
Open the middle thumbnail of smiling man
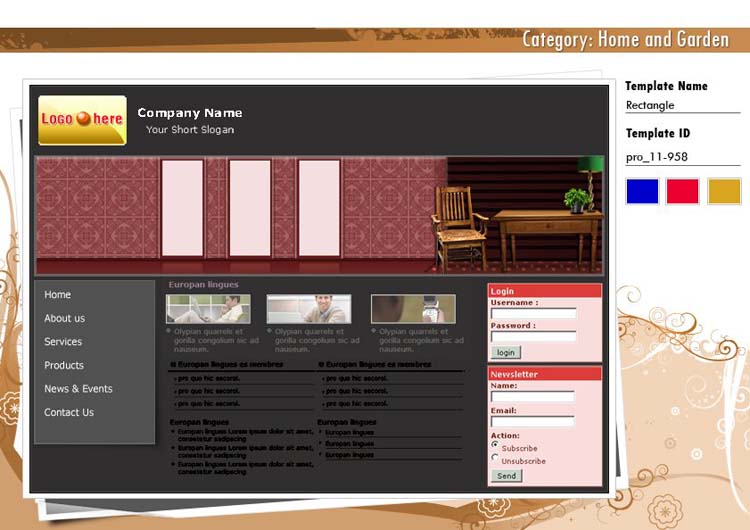[309, 309]
